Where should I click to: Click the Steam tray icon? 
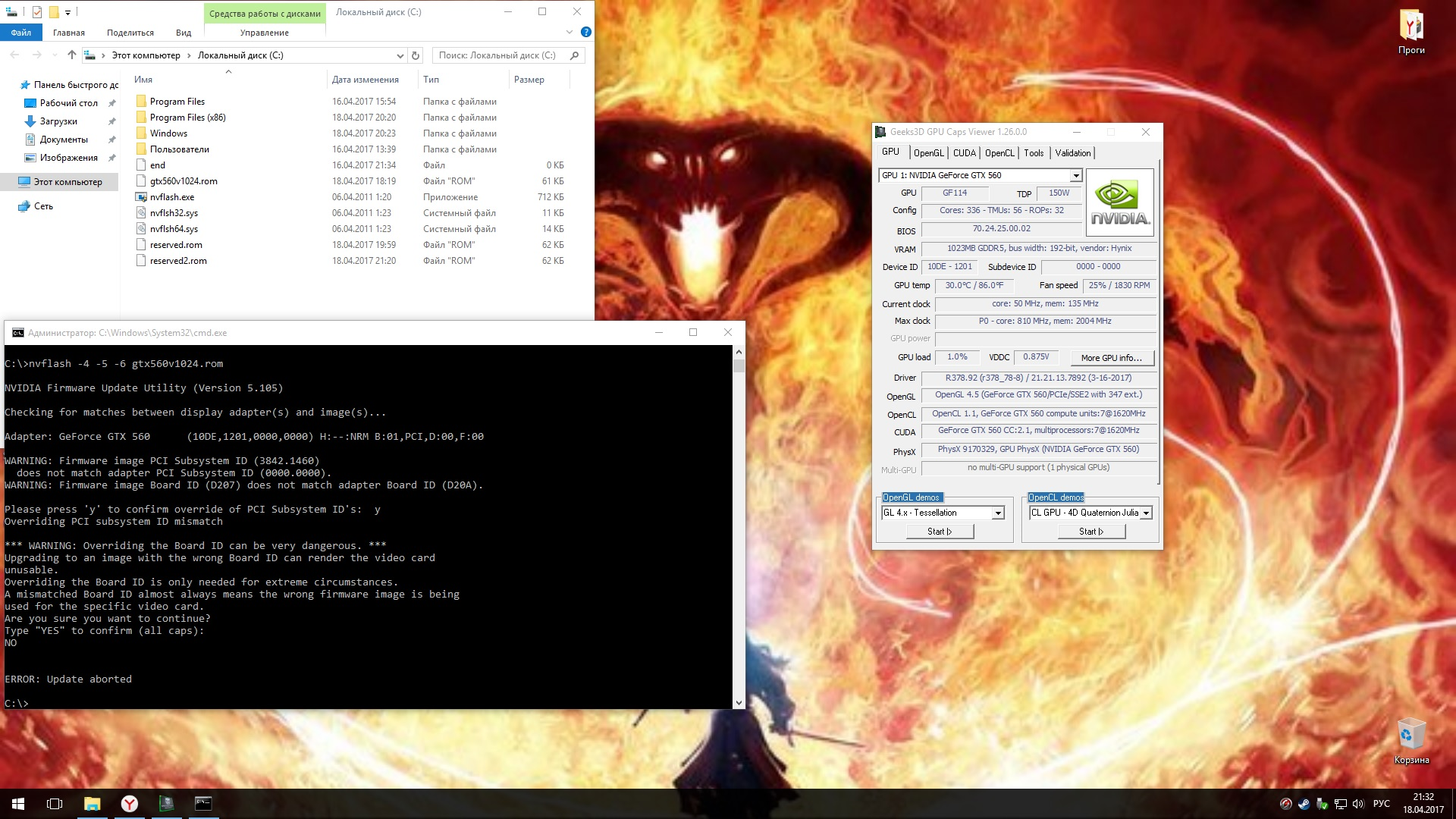pos(1304,804)
